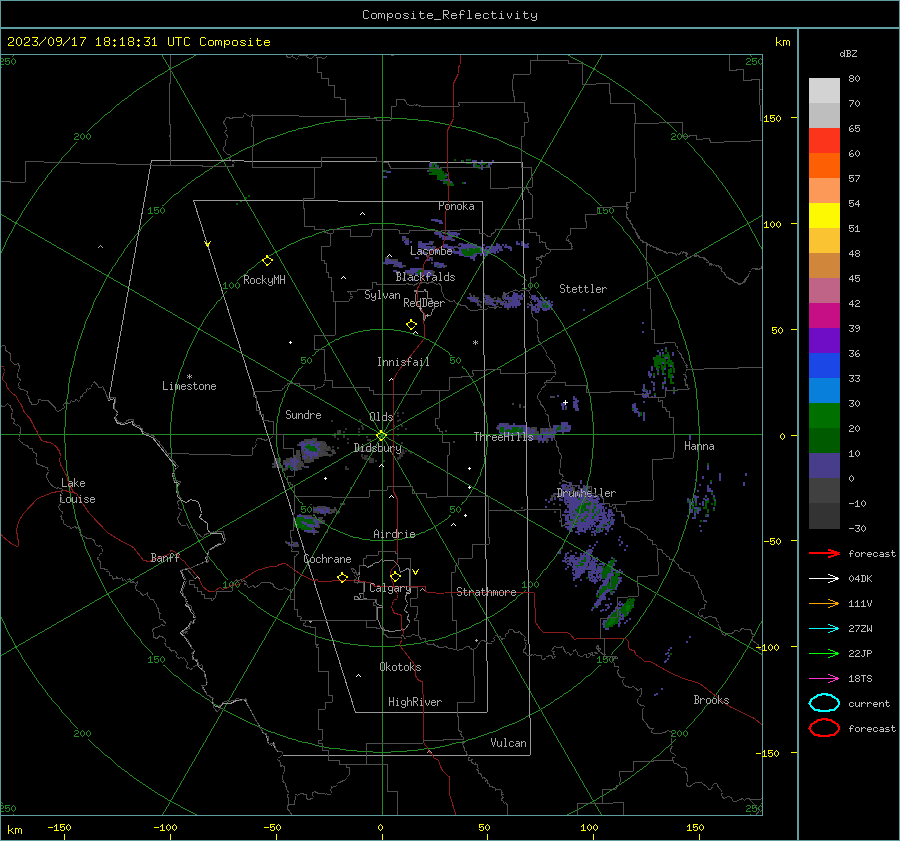Click the red forecast ellipse legend icon
900x841 pixels.
[824, 728]
